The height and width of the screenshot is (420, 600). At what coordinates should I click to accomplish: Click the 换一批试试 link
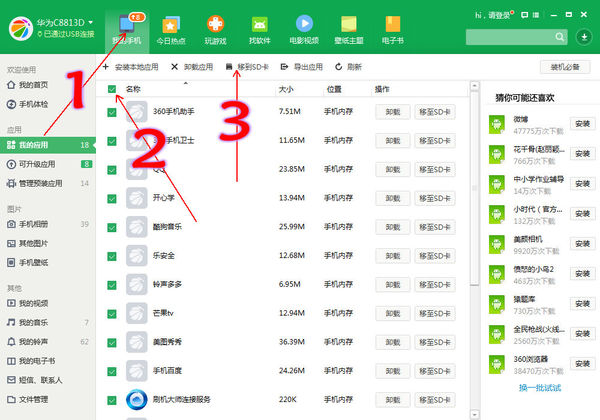(540, 388)
